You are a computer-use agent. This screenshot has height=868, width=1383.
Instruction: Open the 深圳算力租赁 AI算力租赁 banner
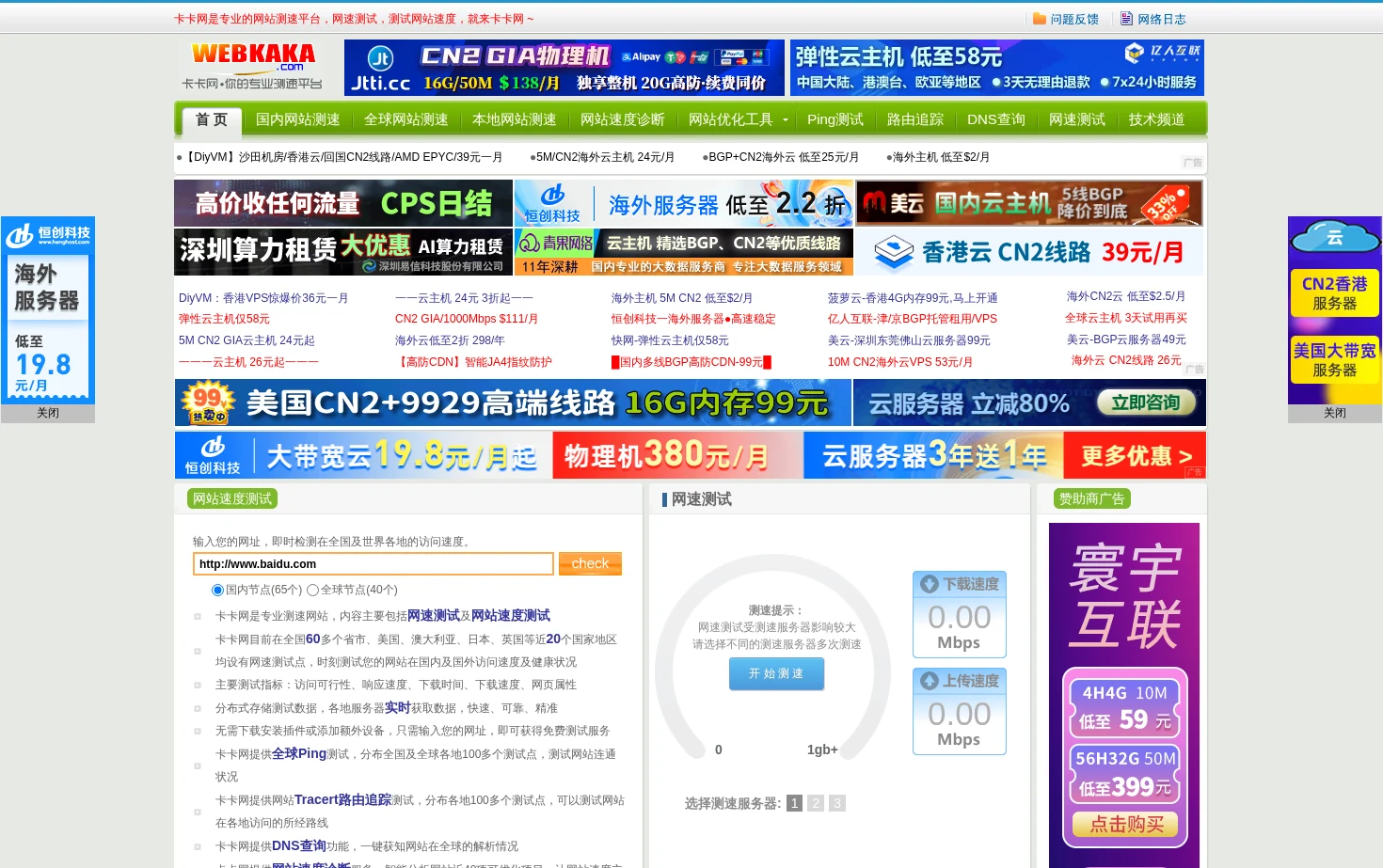tap(343, 252)
